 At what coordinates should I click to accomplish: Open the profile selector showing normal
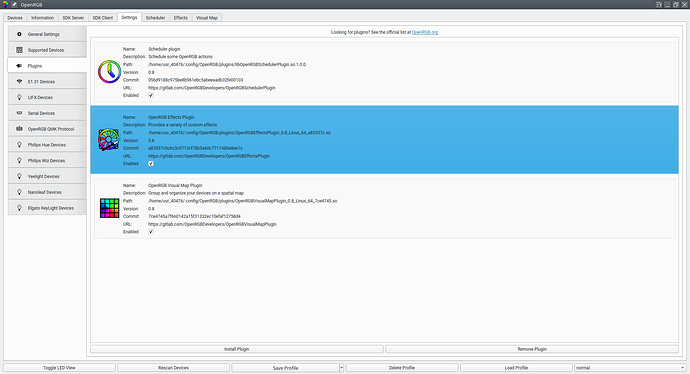tap(630, 367)
